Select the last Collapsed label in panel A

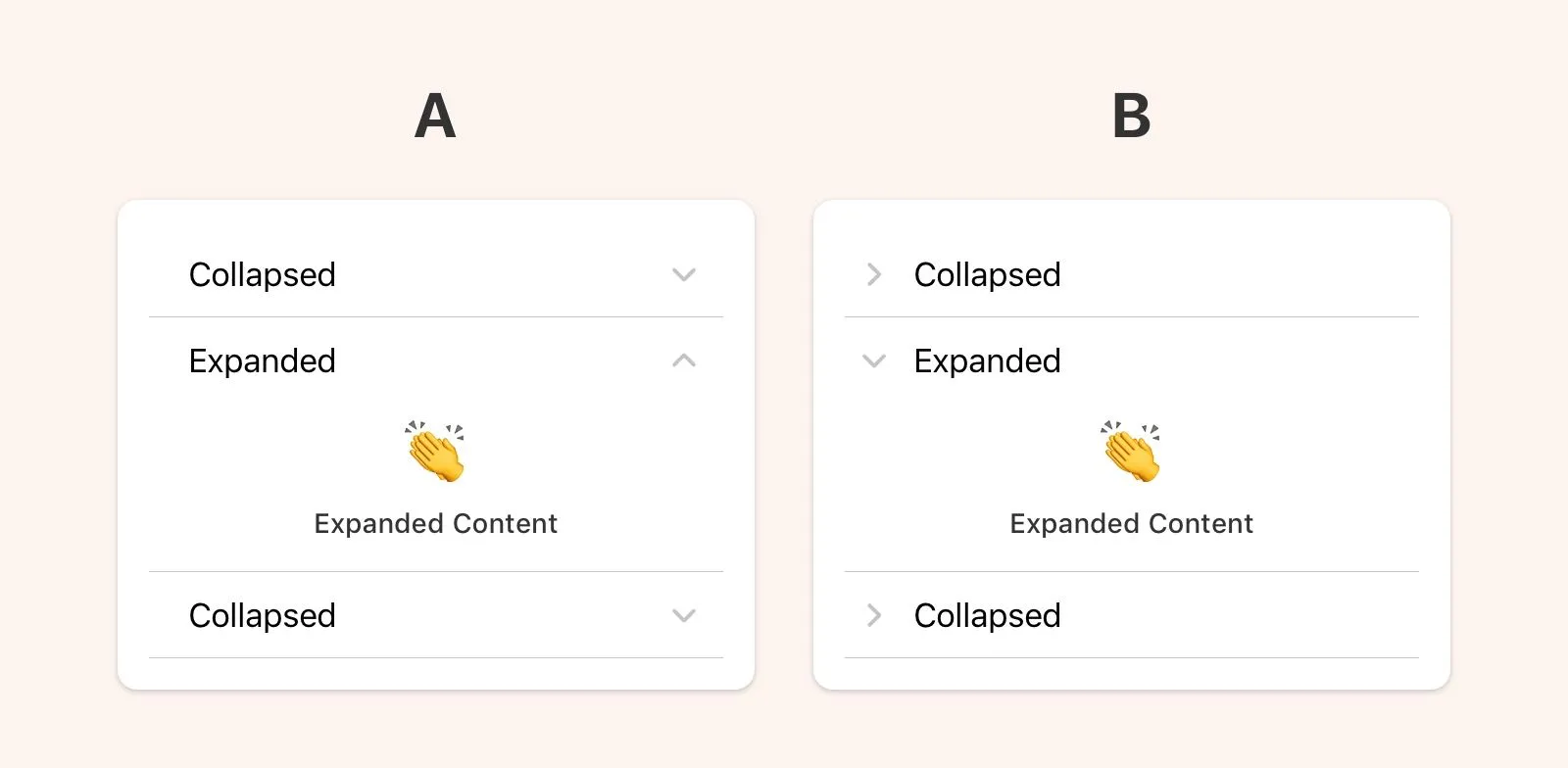(x=263, y=615)
